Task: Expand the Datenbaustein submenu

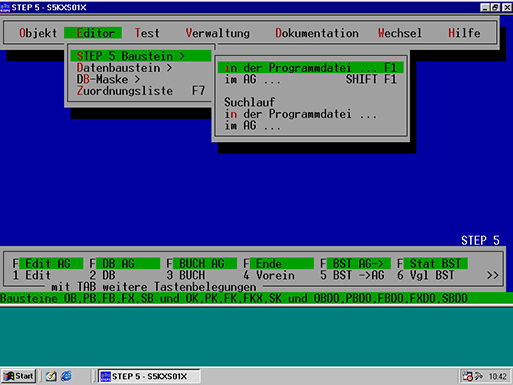Action: pyautogui.click(x=141, y=68)
